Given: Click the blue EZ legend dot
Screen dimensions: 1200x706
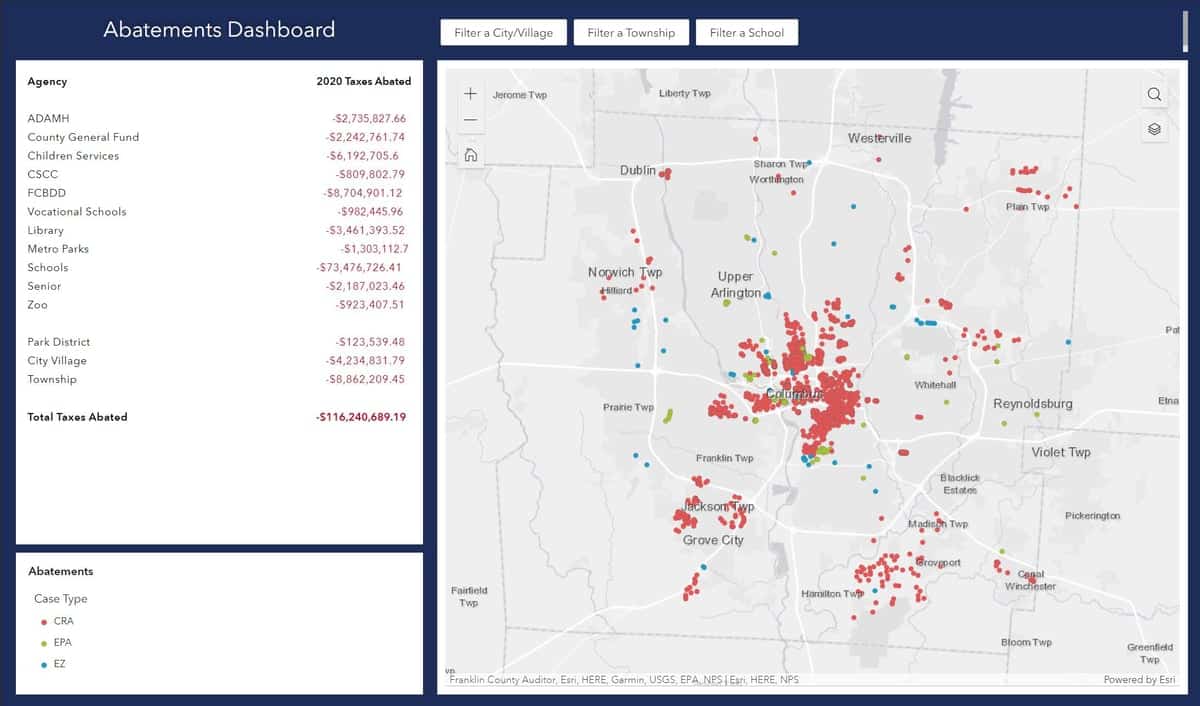Looking at the screenshot, I should click(44, 665).
